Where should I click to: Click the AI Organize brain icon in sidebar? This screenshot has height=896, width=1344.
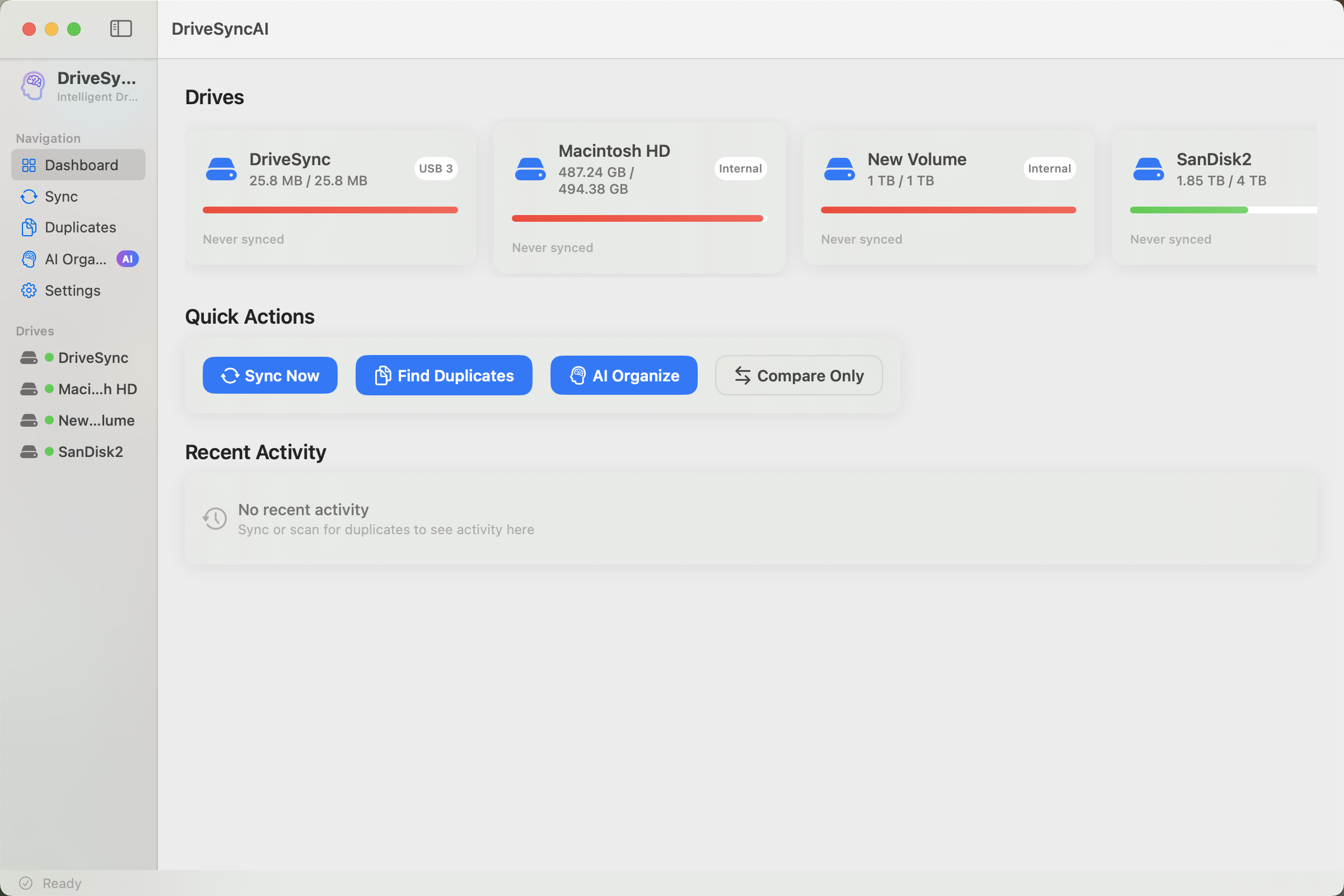(x=30, y=259)
